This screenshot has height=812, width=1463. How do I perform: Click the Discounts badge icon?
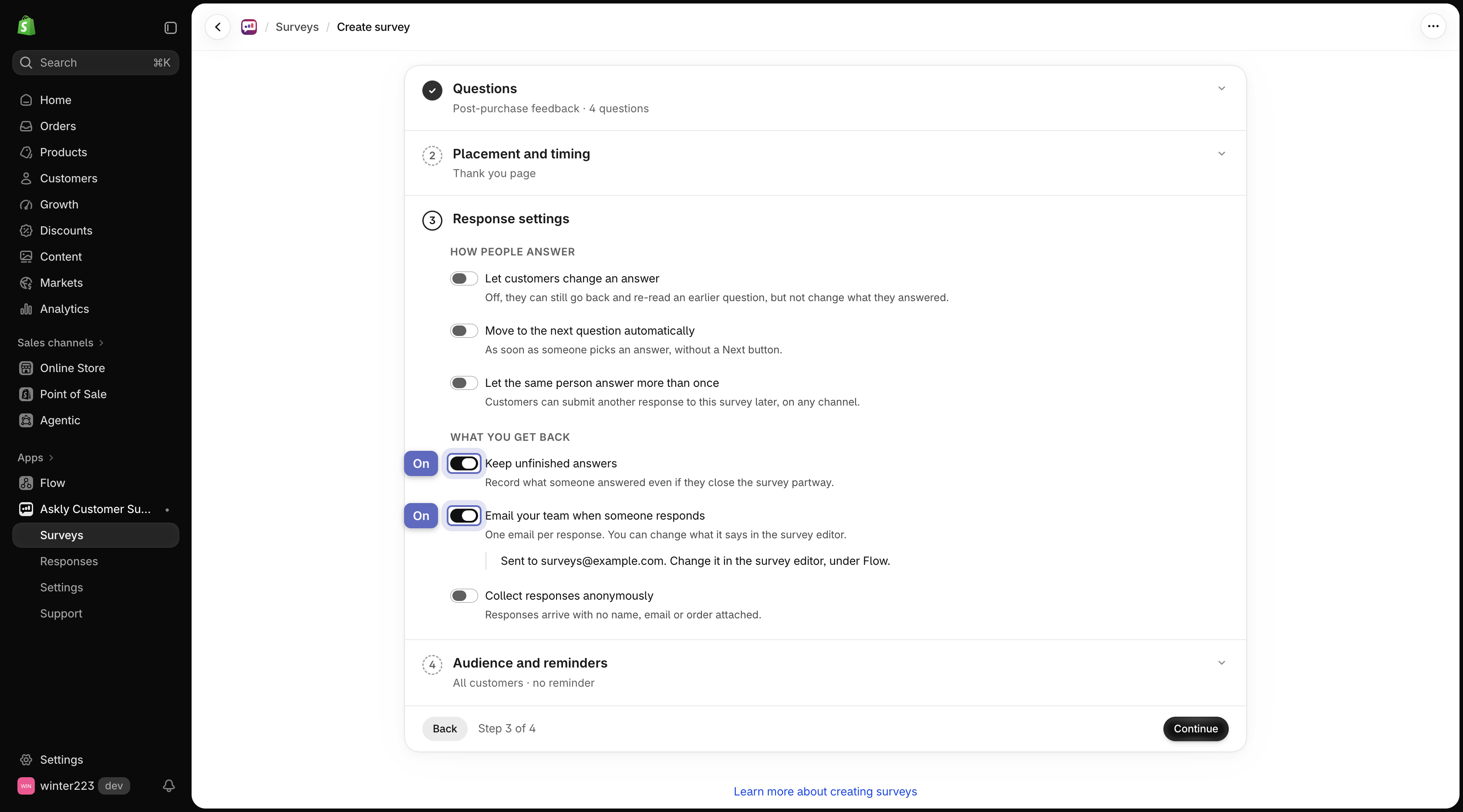click(26, 230)
